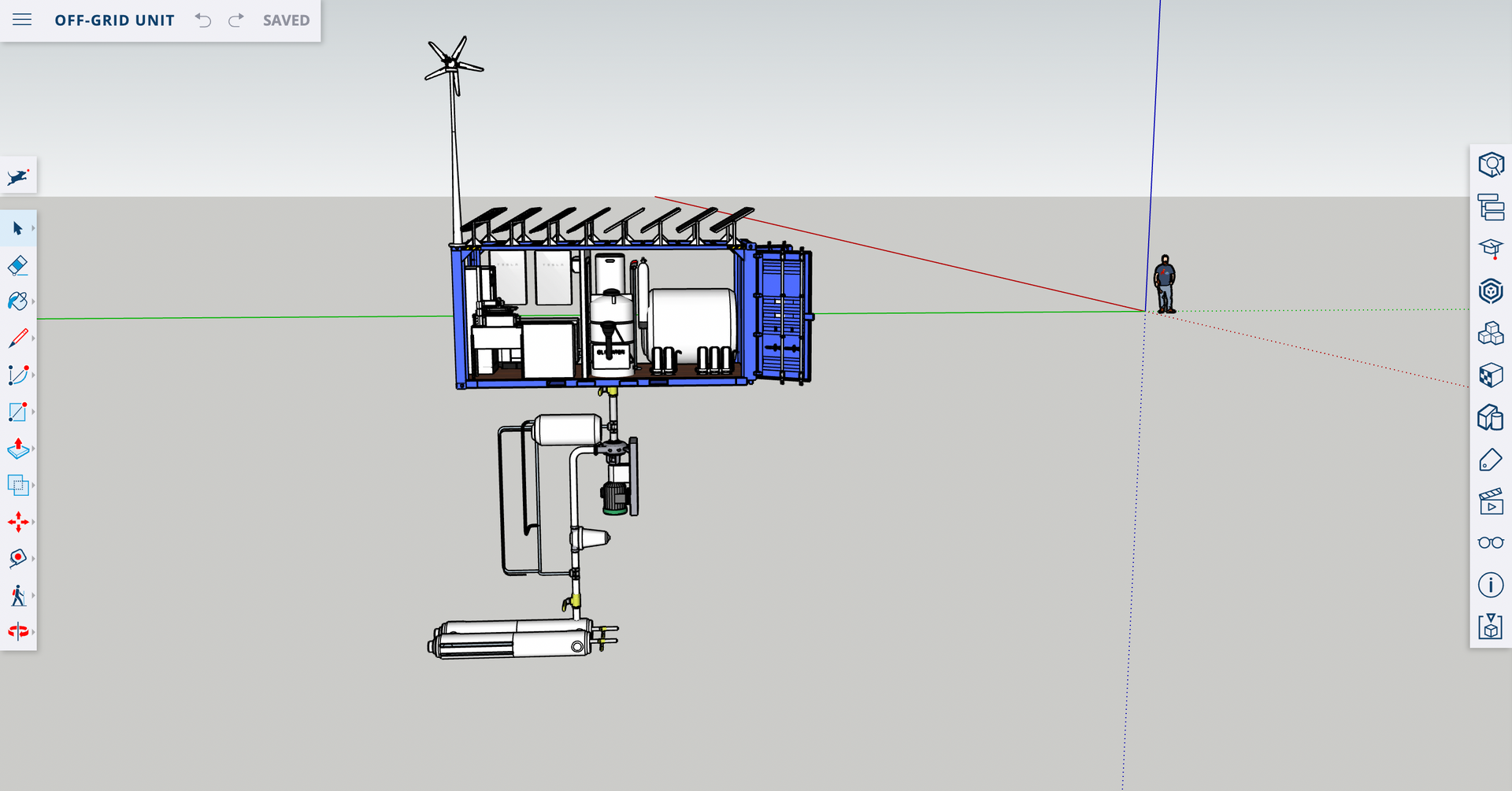Open the Scenes clapperboard panel
1512x791 pixels.
pos(1491,501)
